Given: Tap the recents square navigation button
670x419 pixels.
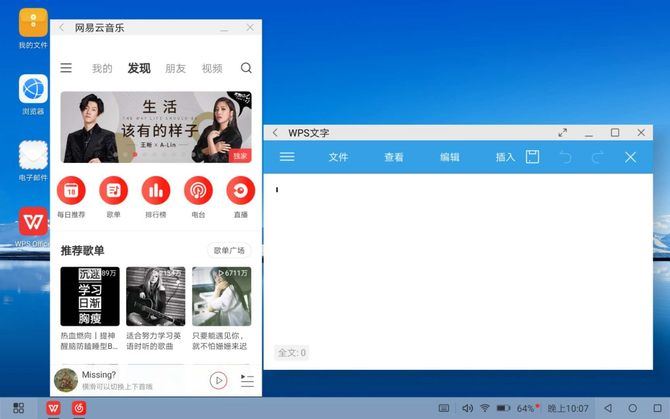Looking at the screenshot, I should [658, 408].
